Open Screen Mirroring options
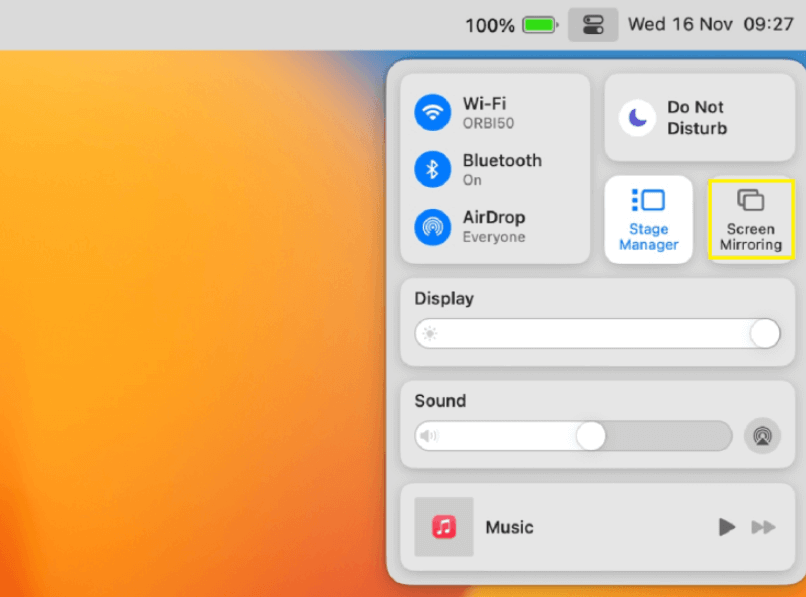 [x=750, y=220]
